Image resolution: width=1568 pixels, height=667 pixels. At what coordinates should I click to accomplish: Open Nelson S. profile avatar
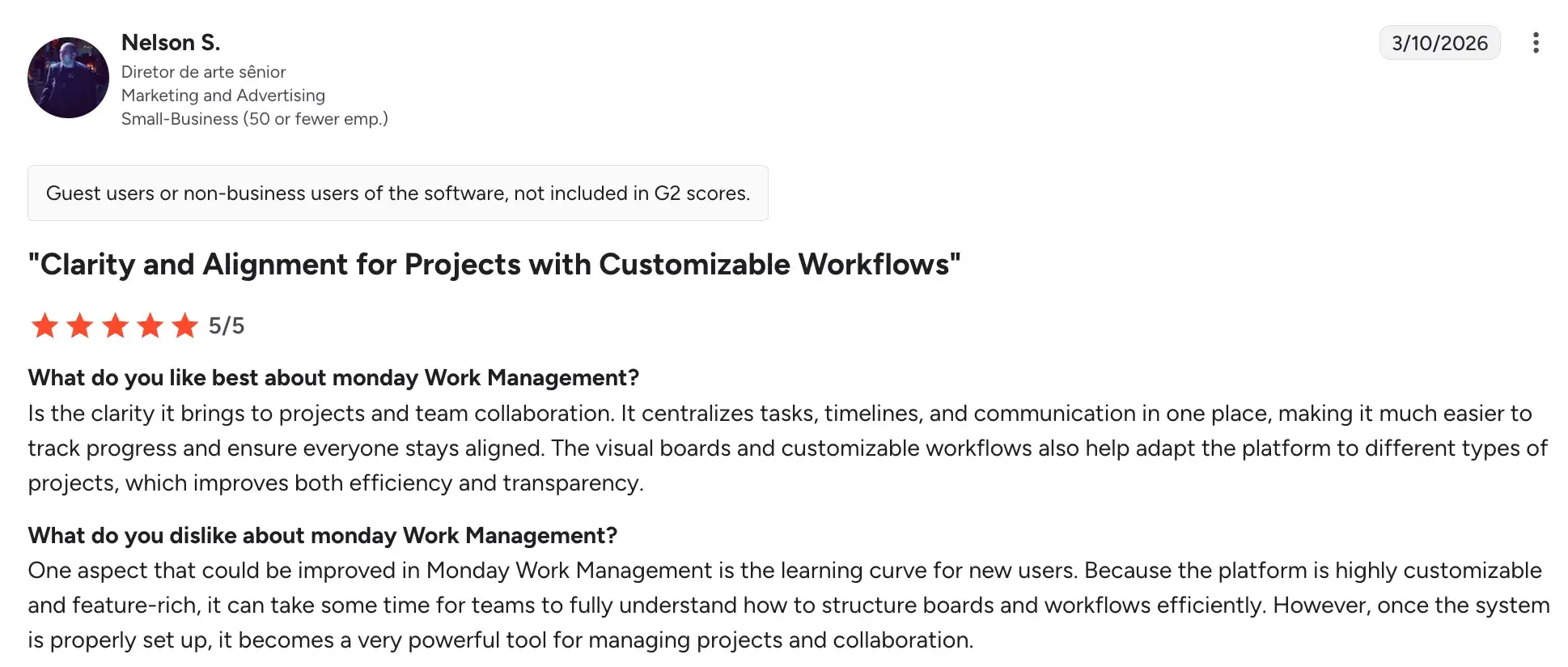68,78
